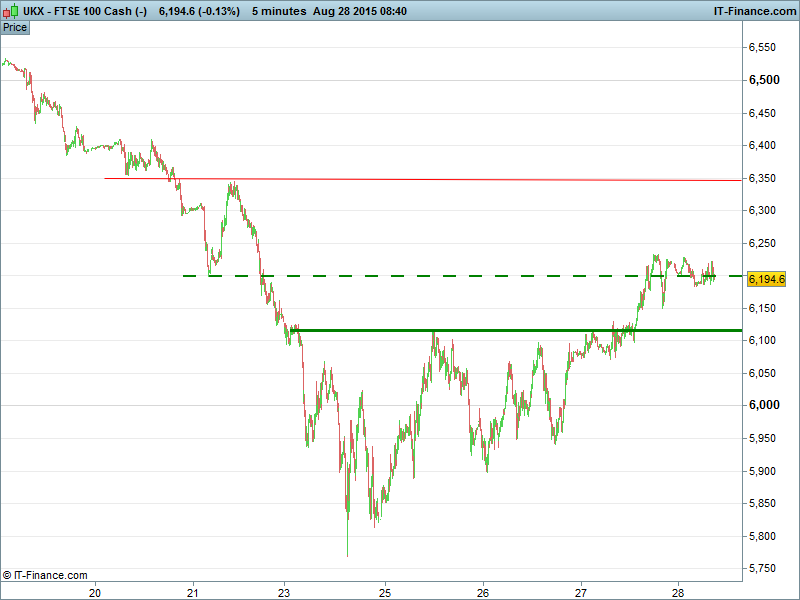Click date label 25 on time axis
Image resolution: width=800 pixels, height=600 pixels.
(x=385, y=591)
